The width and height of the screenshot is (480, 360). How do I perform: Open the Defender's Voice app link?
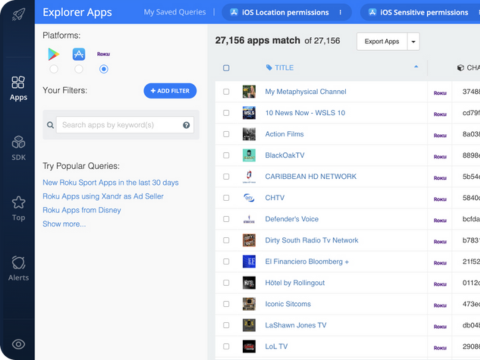coord(292,219)
